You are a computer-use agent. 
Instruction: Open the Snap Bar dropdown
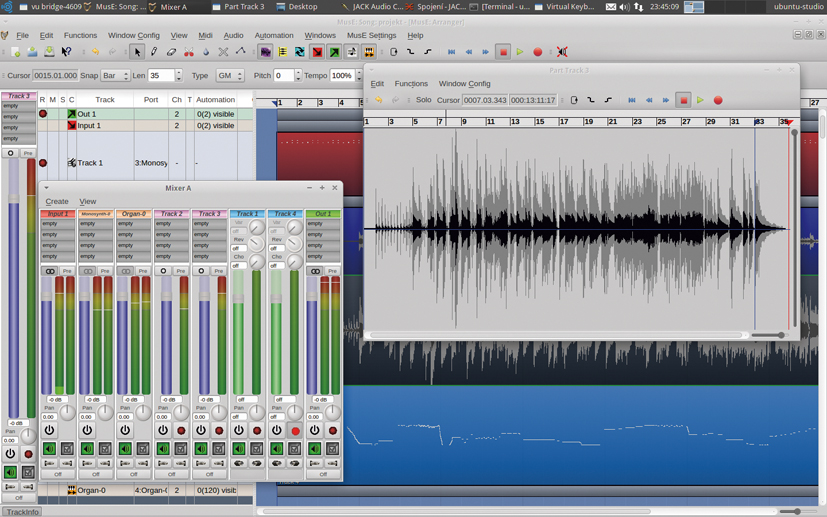[115, 75]
